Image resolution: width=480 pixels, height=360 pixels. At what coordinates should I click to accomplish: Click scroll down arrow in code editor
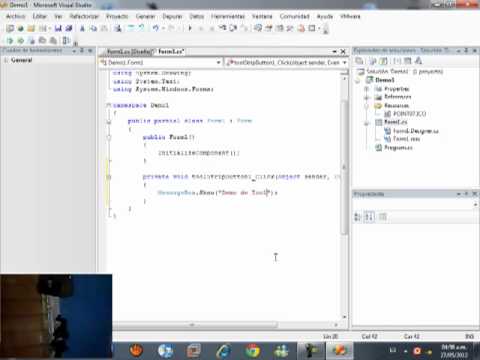click(x=344, y=316)
